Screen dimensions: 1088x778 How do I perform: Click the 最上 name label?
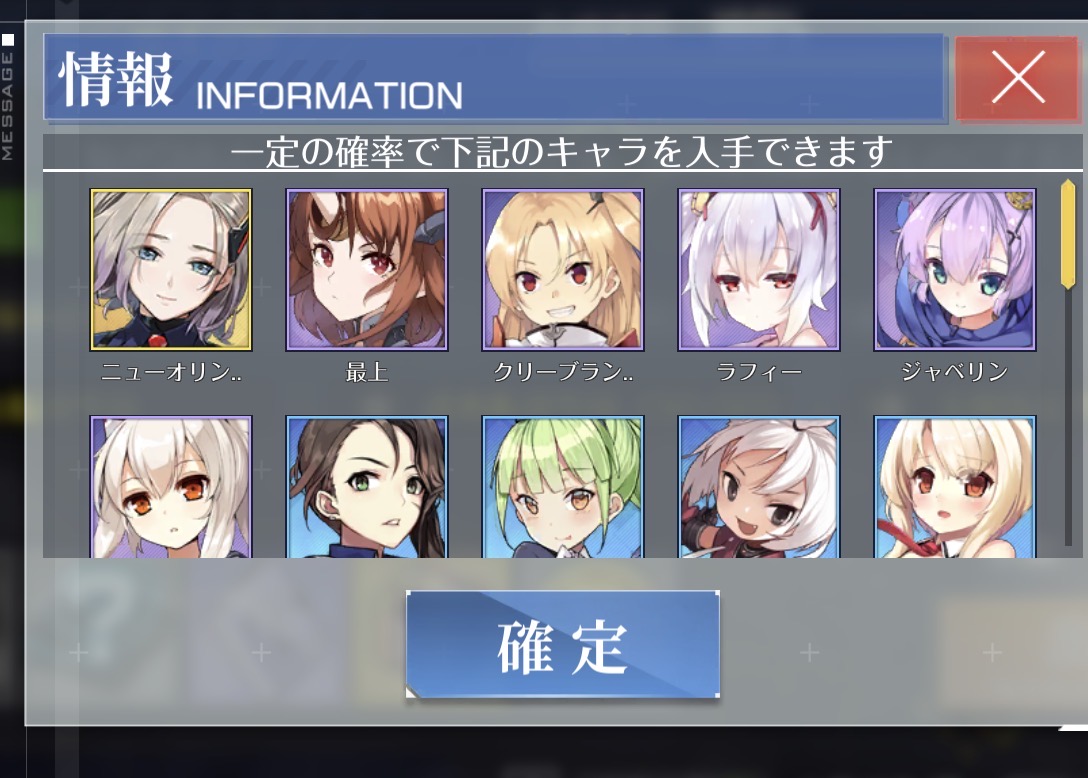point(366,373)
